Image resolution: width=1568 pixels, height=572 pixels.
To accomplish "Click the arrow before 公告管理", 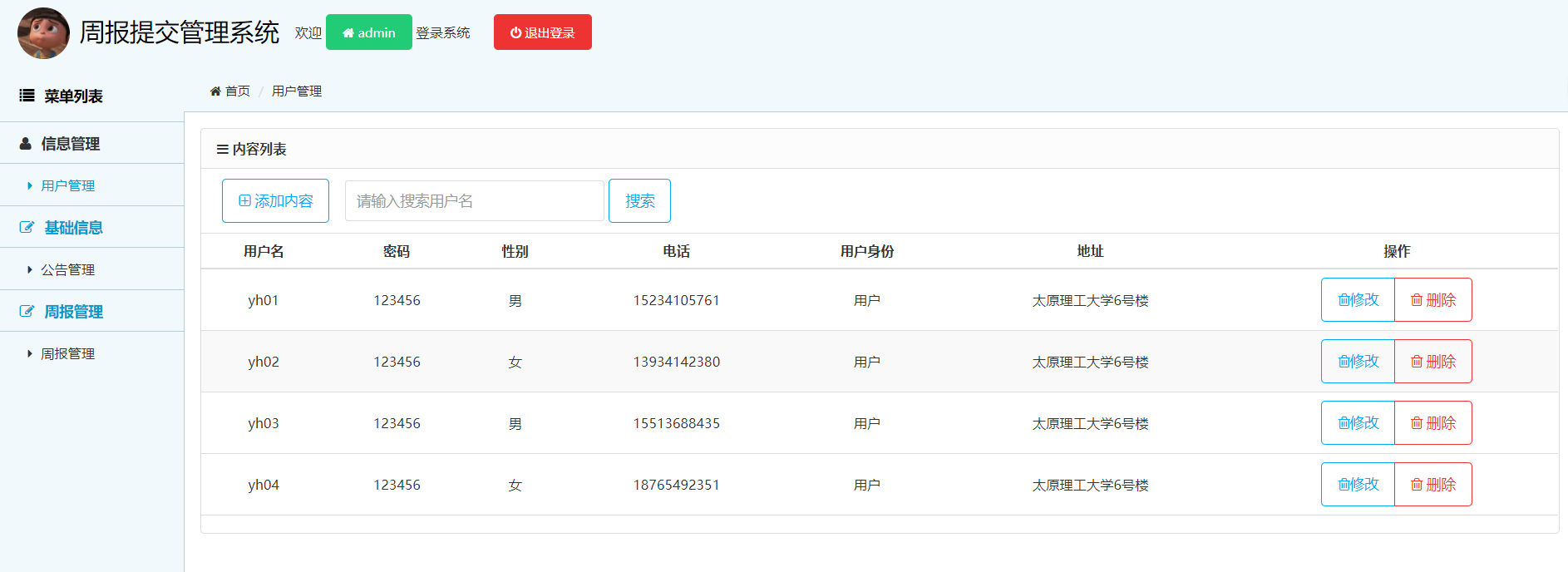I will pyautogui.click(x=30, y=270).
